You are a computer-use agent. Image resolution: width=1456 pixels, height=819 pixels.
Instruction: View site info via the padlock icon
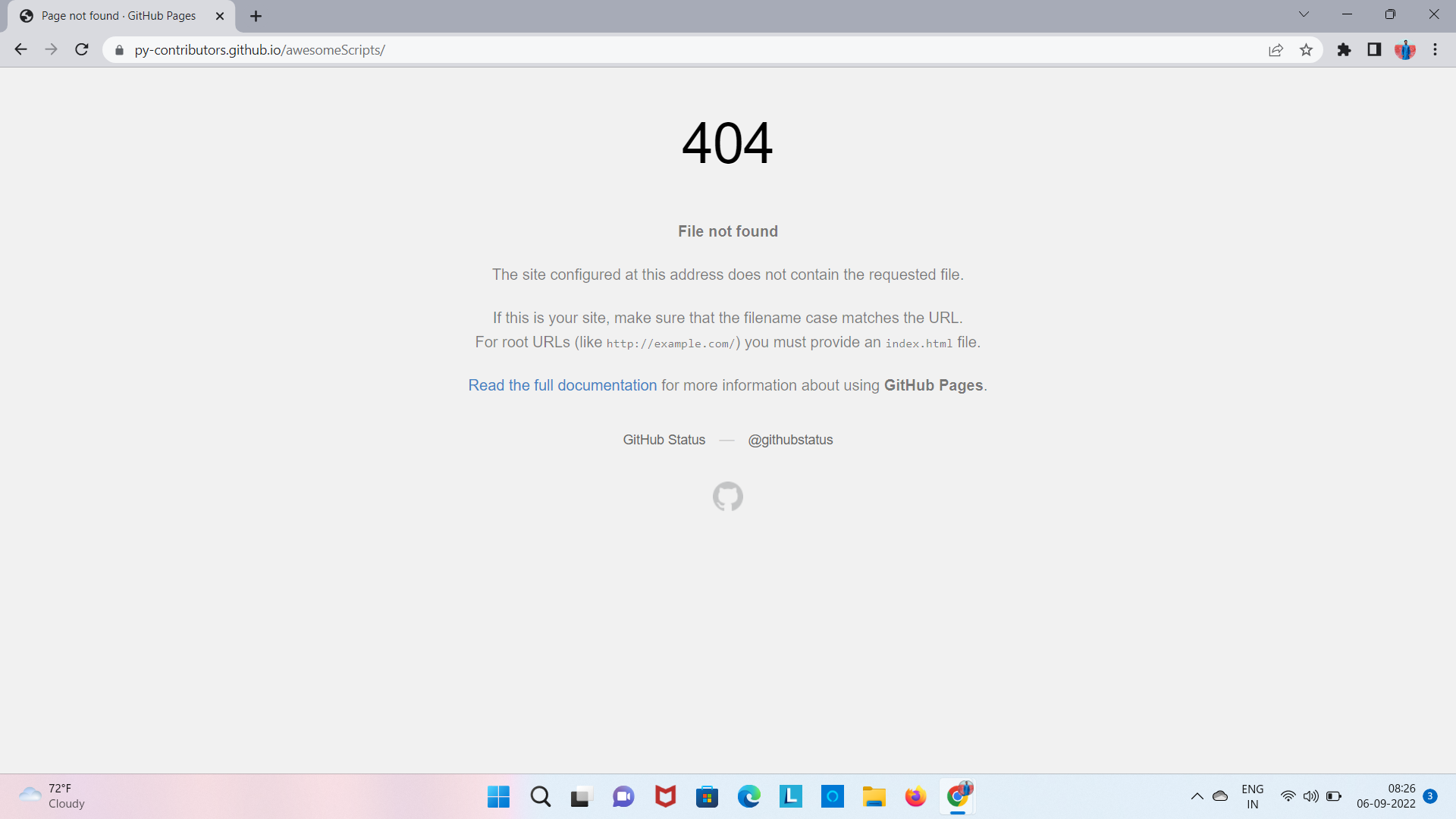click(119, 50)
